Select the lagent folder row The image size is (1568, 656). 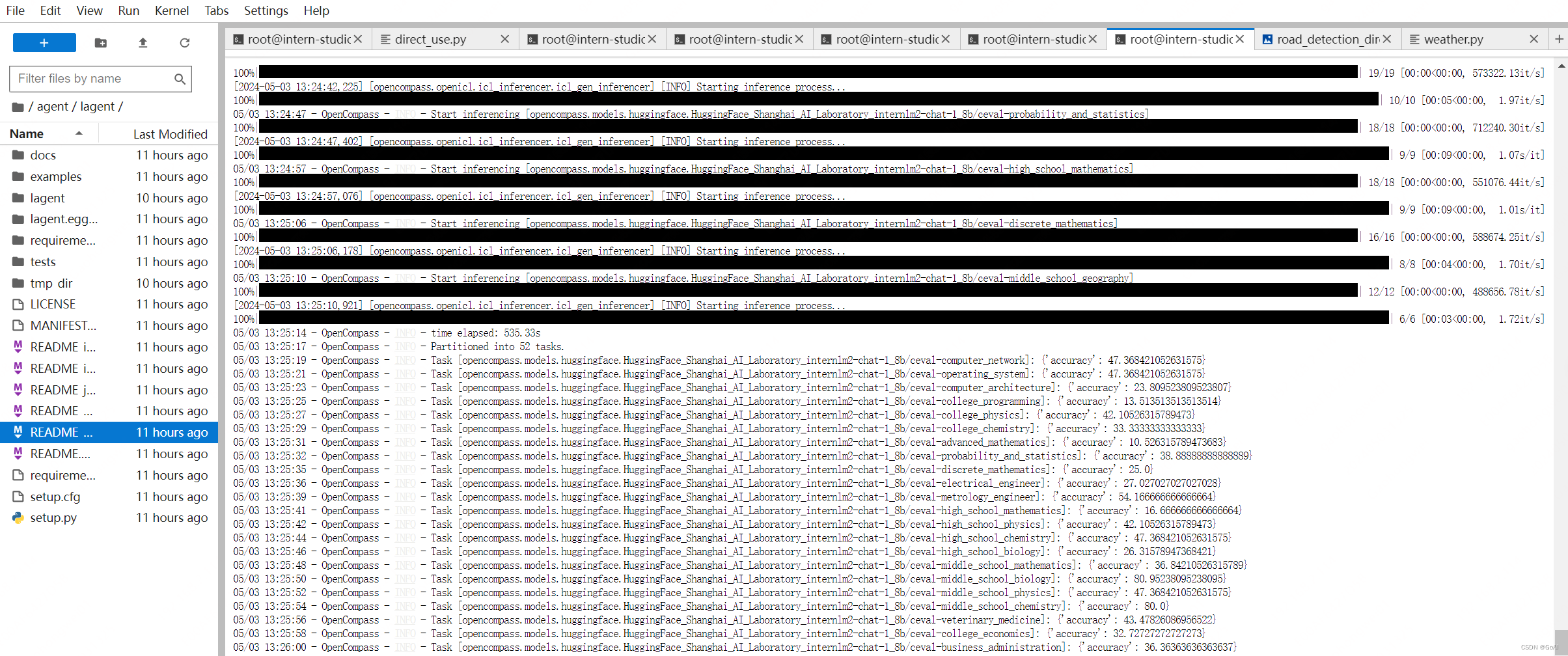pyautogui.click(x=109, y=198)
